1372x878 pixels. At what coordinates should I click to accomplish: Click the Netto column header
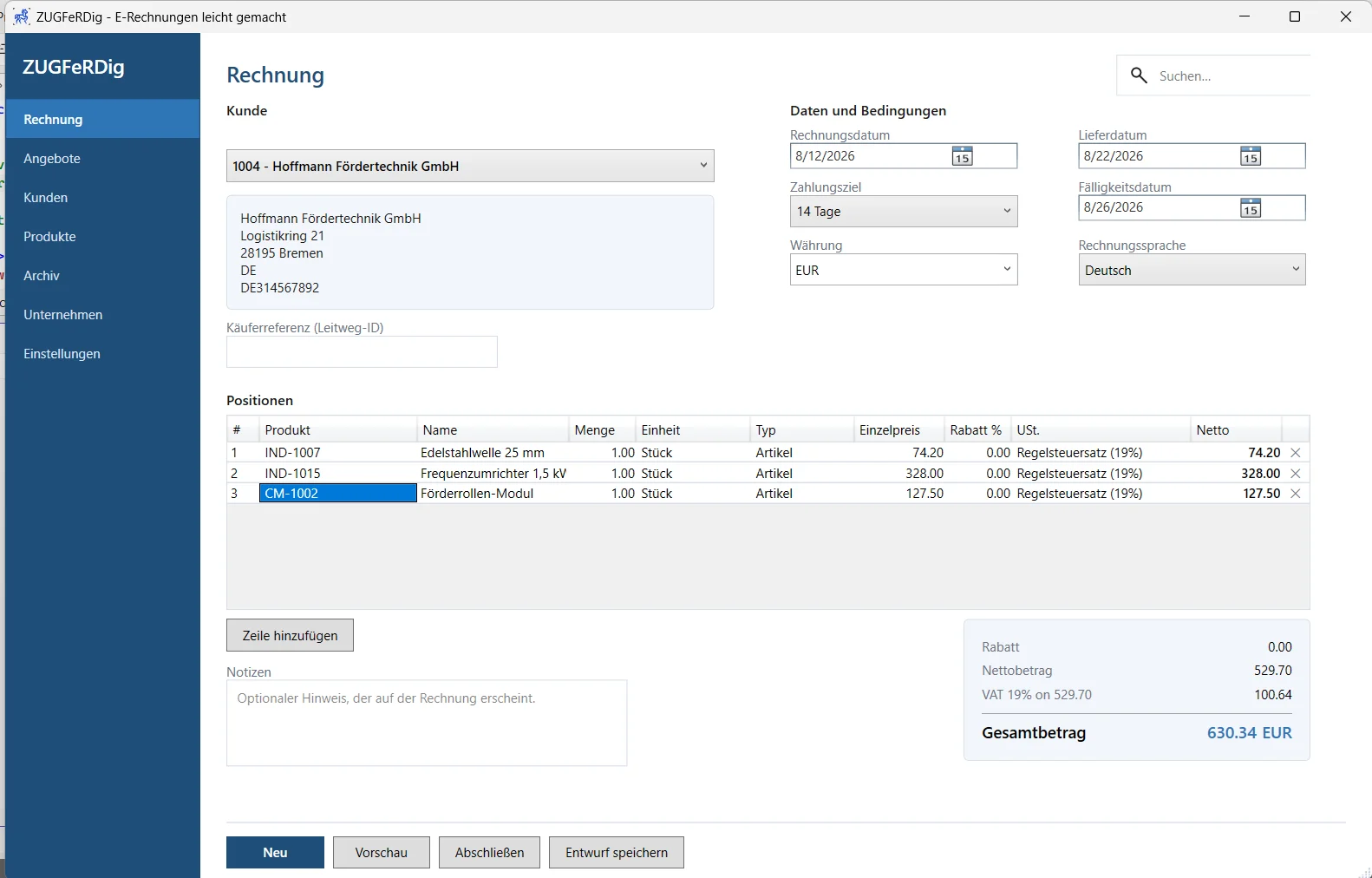1237,429
